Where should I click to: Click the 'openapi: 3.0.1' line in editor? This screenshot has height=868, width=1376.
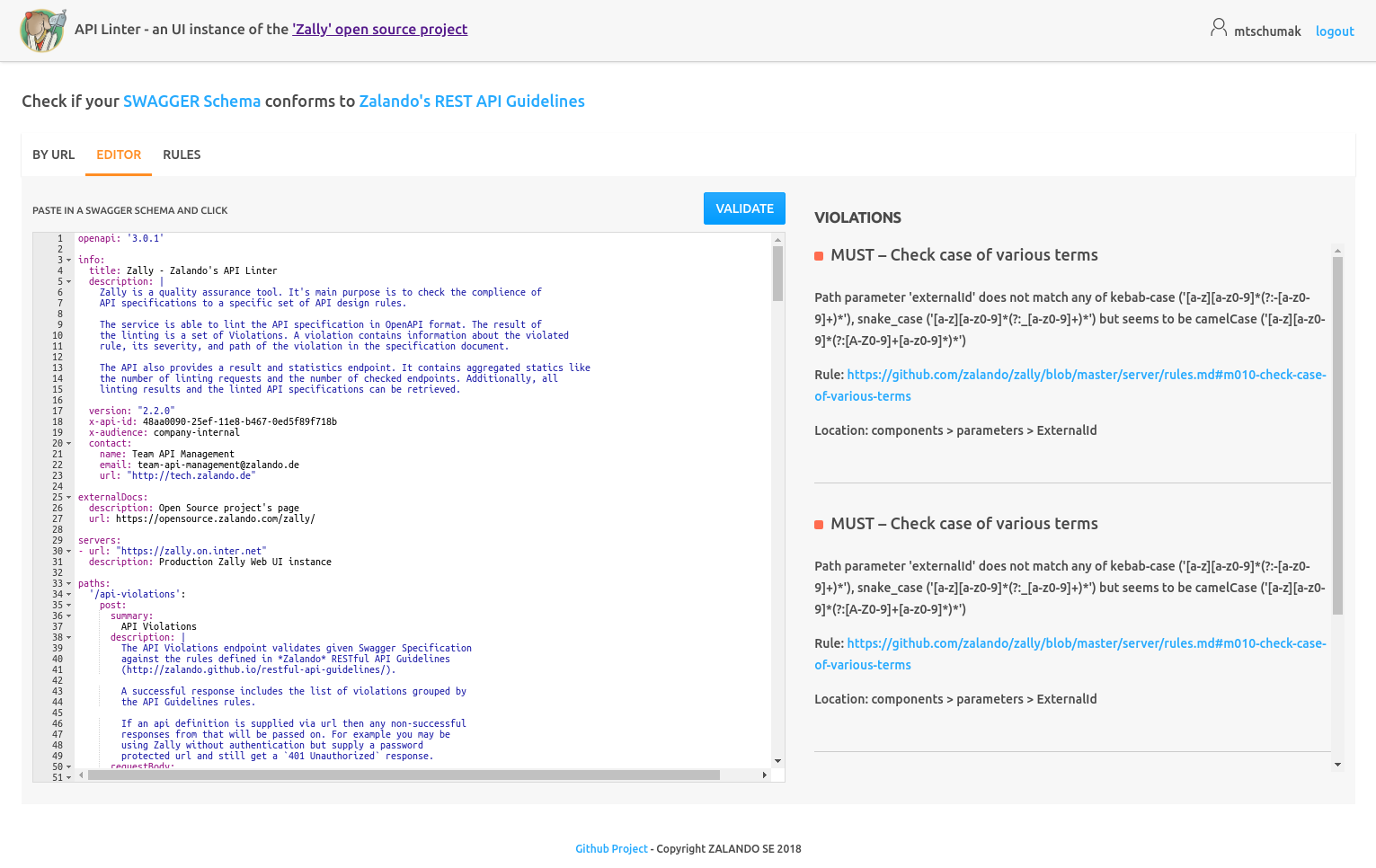pyautogui.click(x=121, y=239)
